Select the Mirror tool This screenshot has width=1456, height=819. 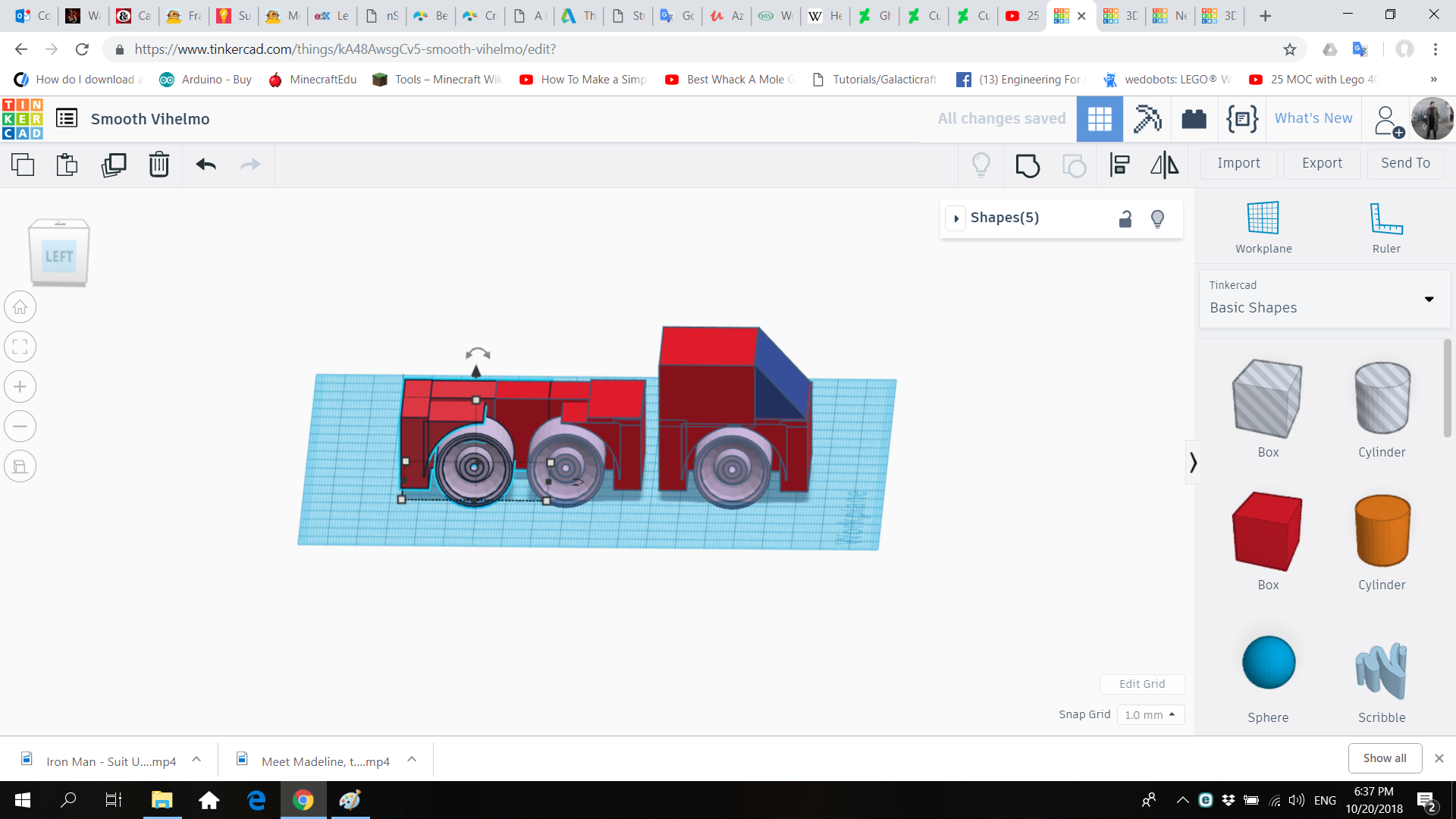coord(1164,165)
